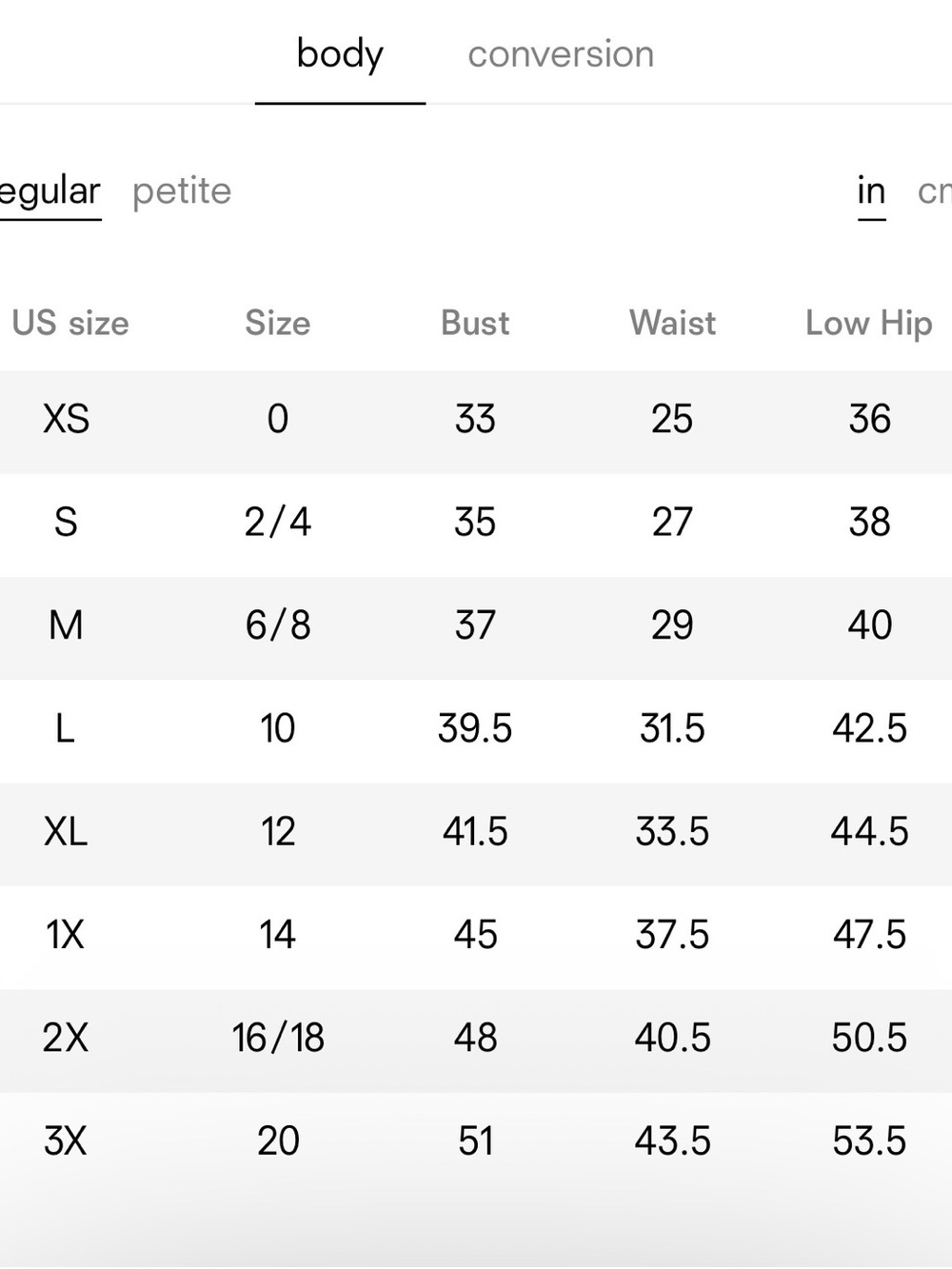Switch measurement units to inches
Screen dimensions: 952x1269
pyautogui.click(x=871, y=190)
